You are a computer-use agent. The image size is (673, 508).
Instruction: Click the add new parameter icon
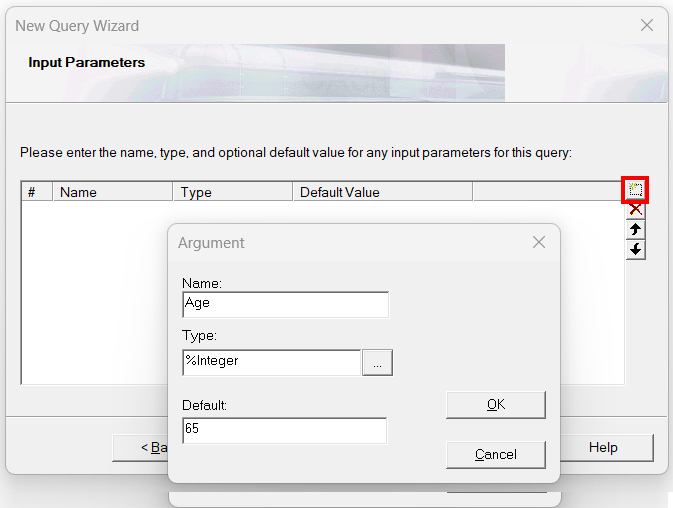coord(635,190)
